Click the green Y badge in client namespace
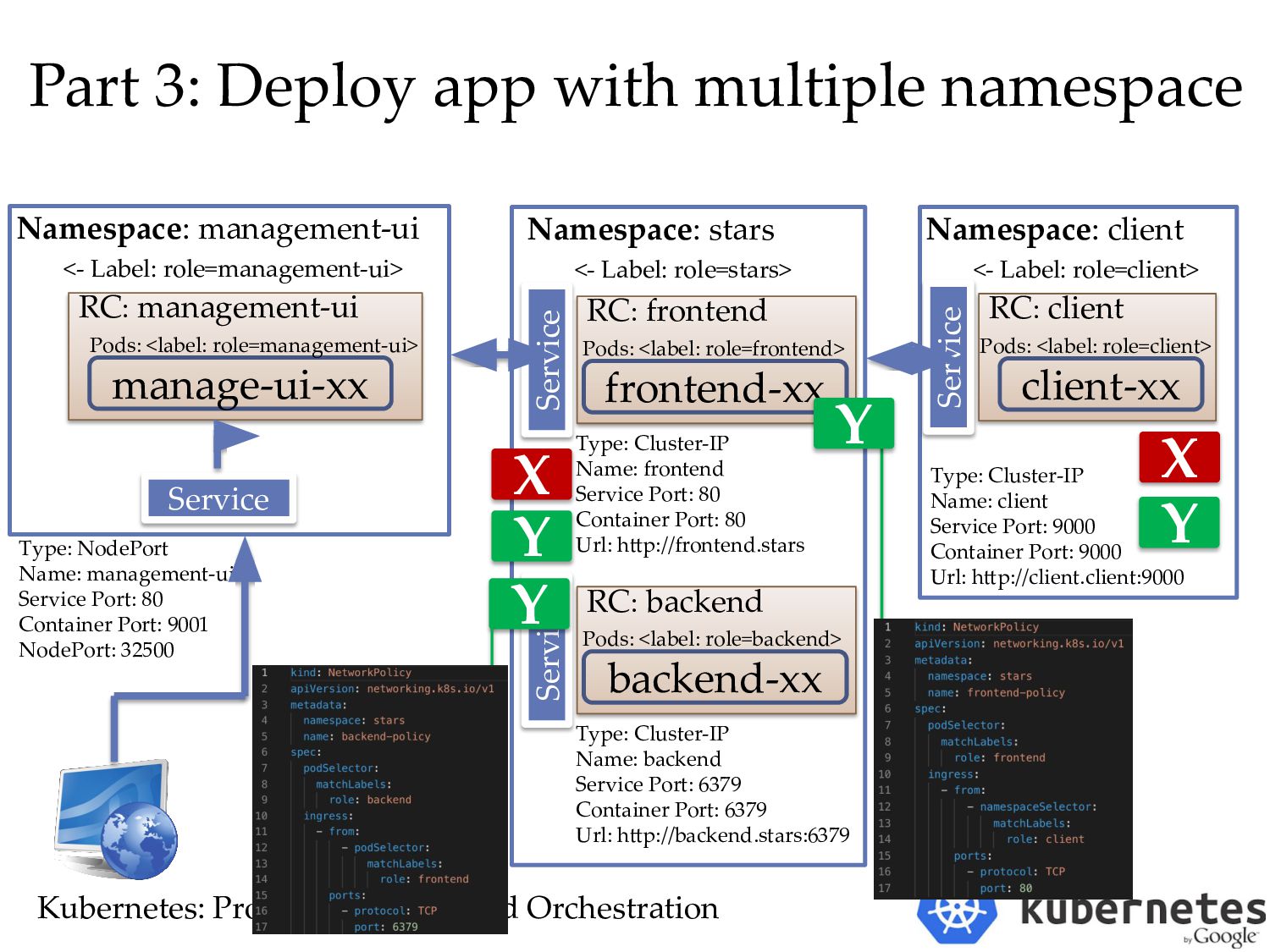Image resolution: width=1270 pixels, height=952 pixels. coord(1179,523)
